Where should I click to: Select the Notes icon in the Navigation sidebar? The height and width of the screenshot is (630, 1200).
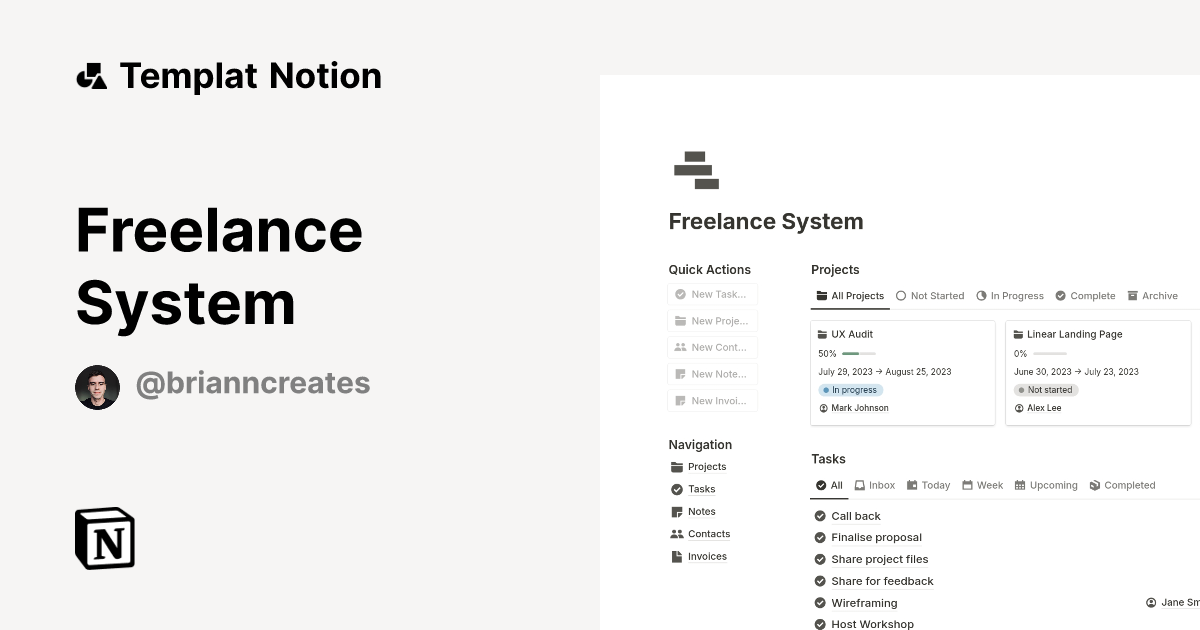(x=677, y=511)
